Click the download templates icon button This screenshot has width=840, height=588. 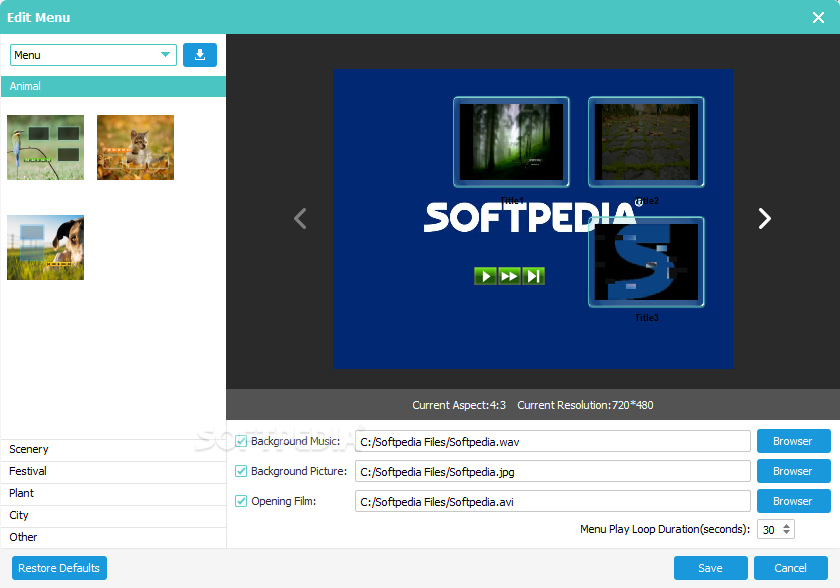(200, 55)
